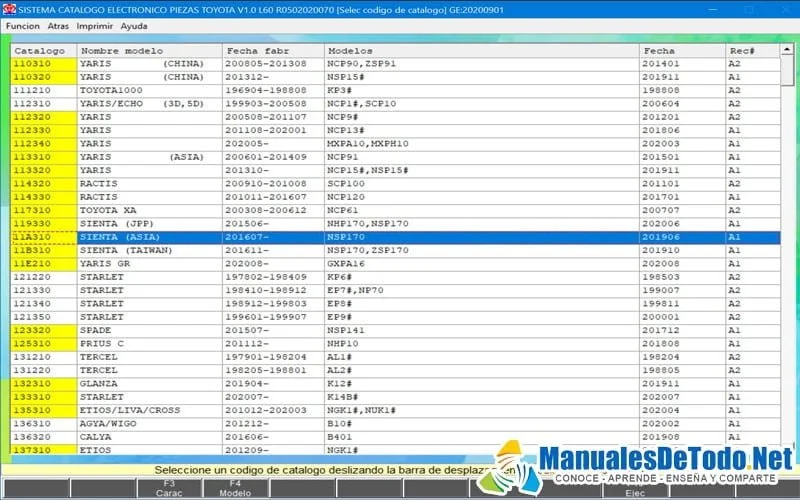Select the TOYOTA1000 row
This screenshot has width=800, height=500.
(395, 90)
